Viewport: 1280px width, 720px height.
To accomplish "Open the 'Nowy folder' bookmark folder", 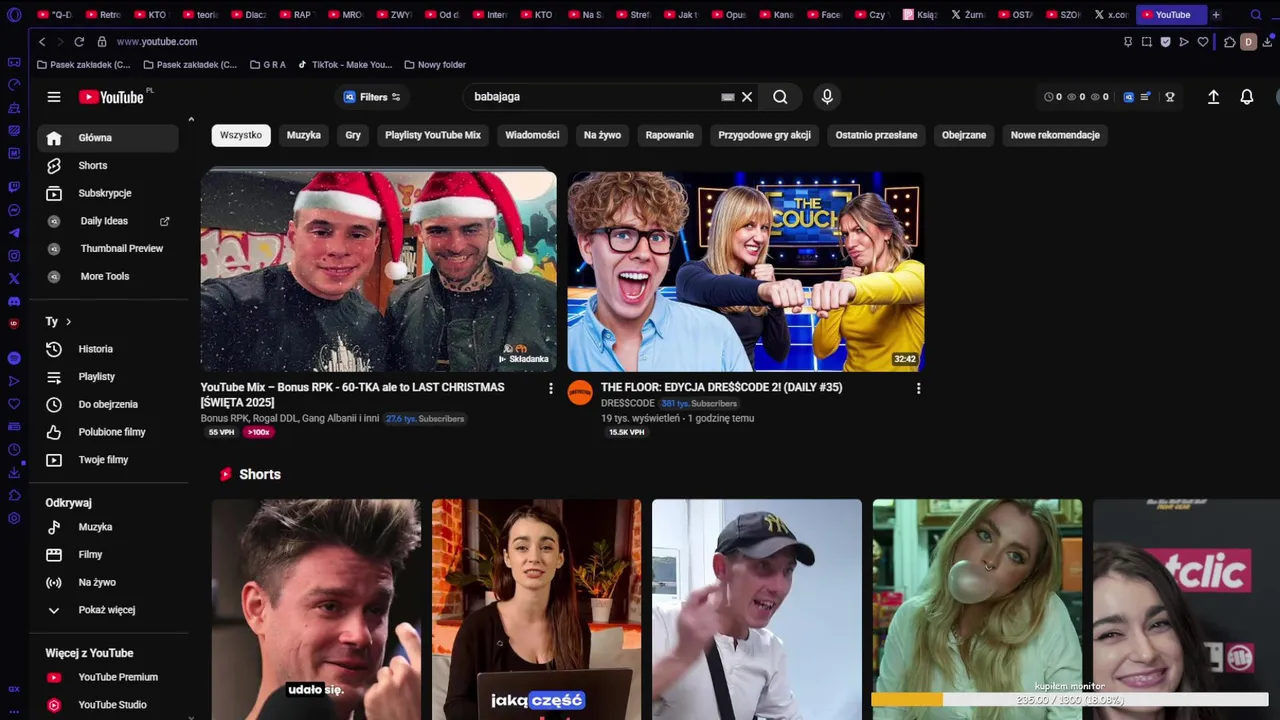I will (435, 65).
